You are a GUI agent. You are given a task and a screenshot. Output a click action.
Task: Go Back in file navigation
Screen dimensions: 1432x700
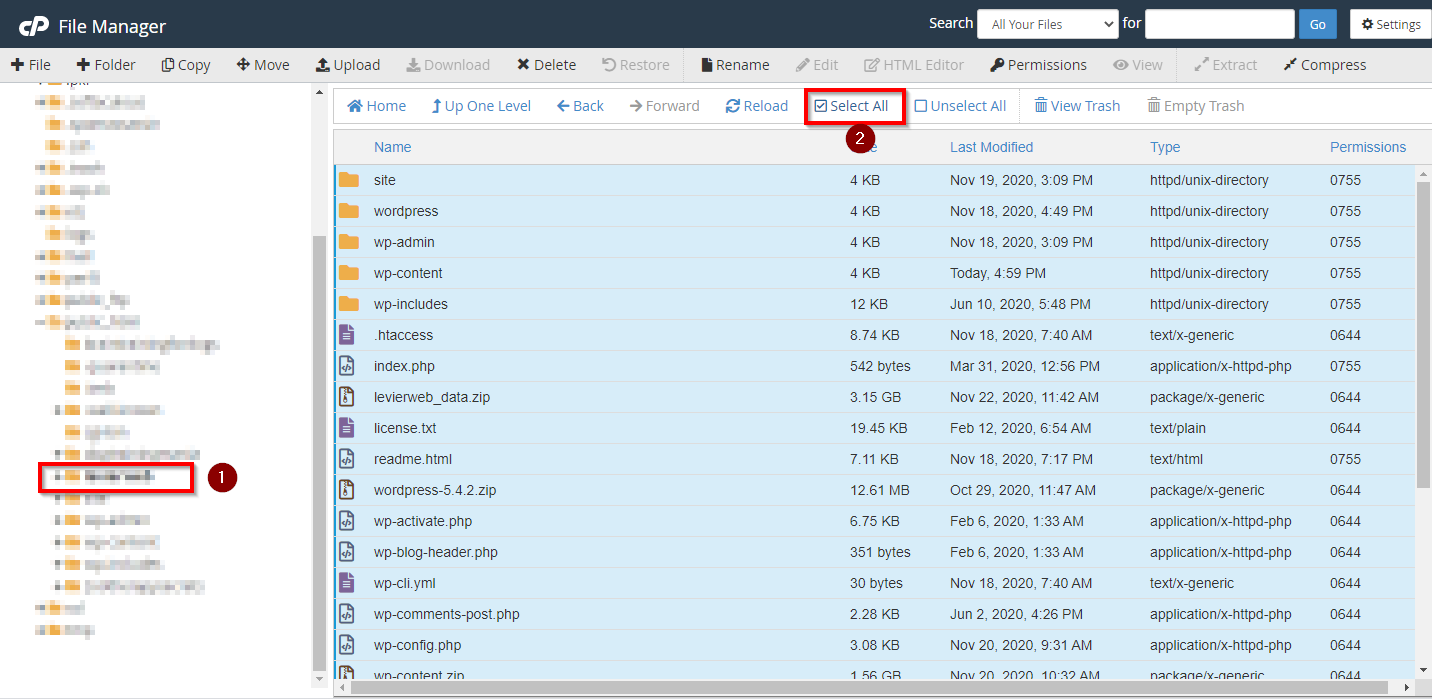tap(580, 106)
